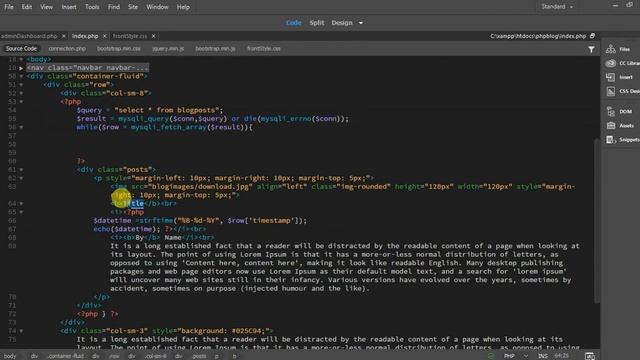The height and width of the screenshot is (360, 640).
Task: Open related file bootstrap.min.js
Action: click(x=215, y=49)
